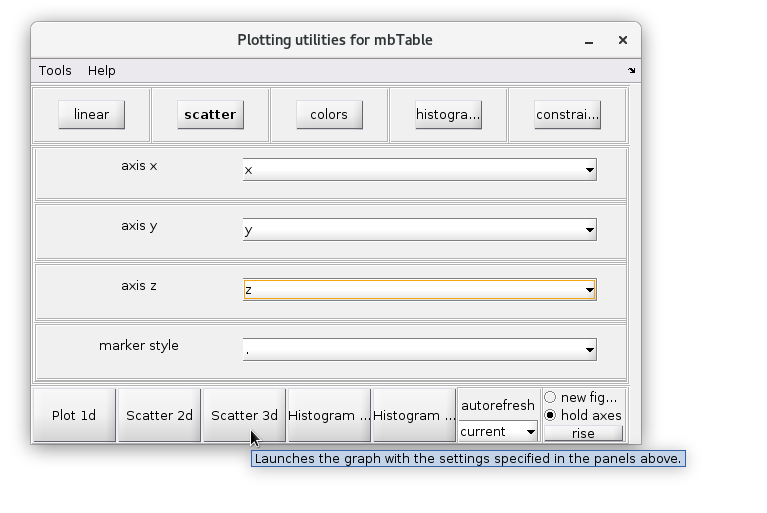Viewport: 767px width, 513px height.
Task: Close the Plotting utilities window
Action: (x=623, y=40)
